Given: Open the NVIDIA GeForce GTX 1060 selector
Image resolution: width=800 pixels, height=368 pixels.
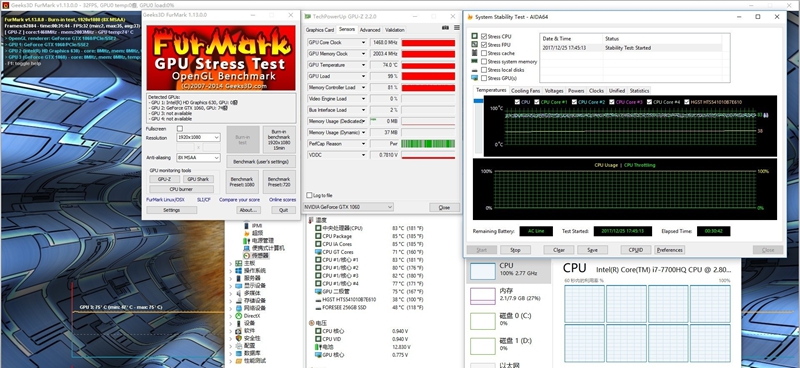Looking at the screenshot, I should click(348, 207).
